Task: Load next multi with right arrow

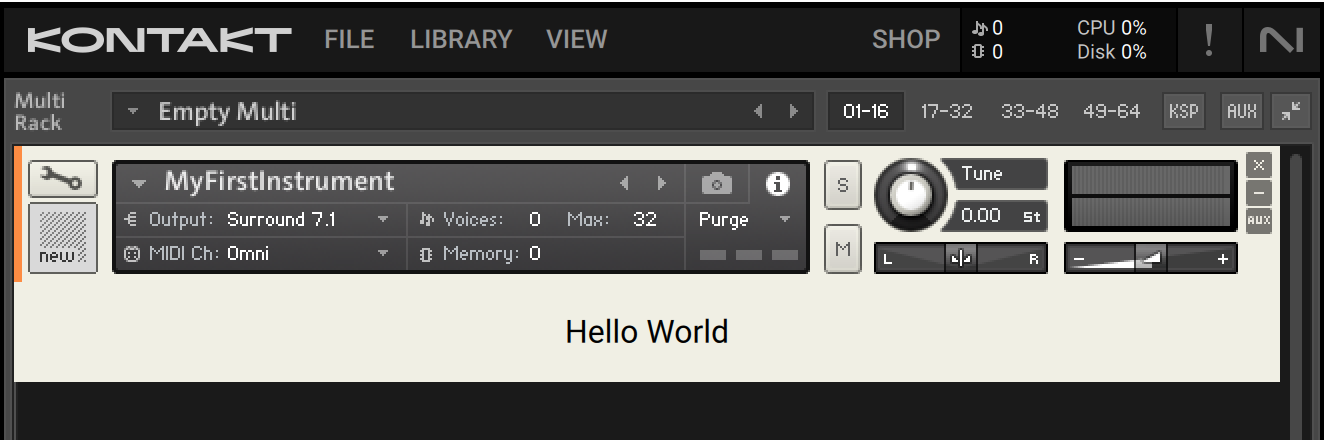Action: 794,112
